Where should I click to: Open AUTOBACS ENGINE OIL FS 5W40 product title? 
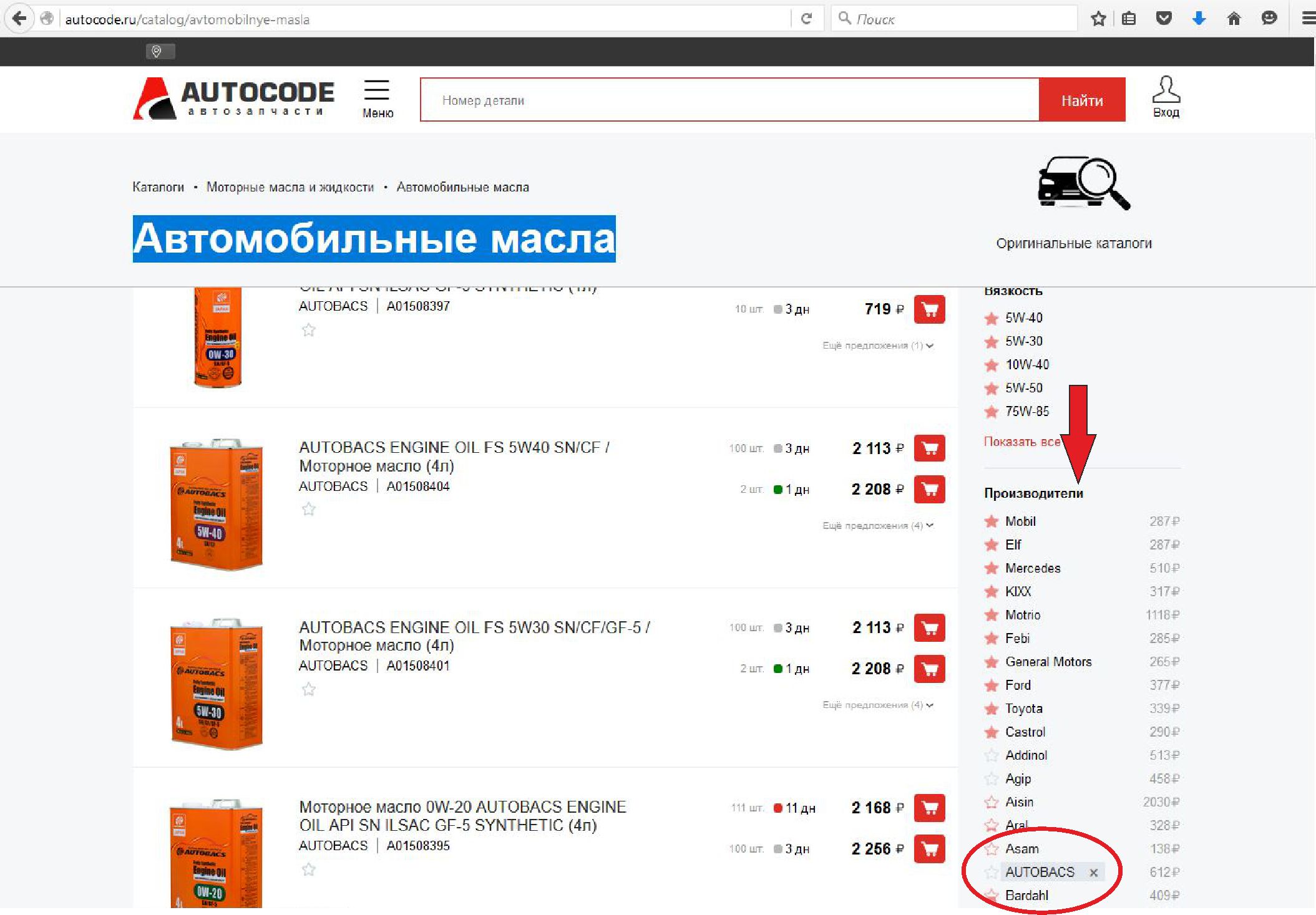(x=454, y=457)
